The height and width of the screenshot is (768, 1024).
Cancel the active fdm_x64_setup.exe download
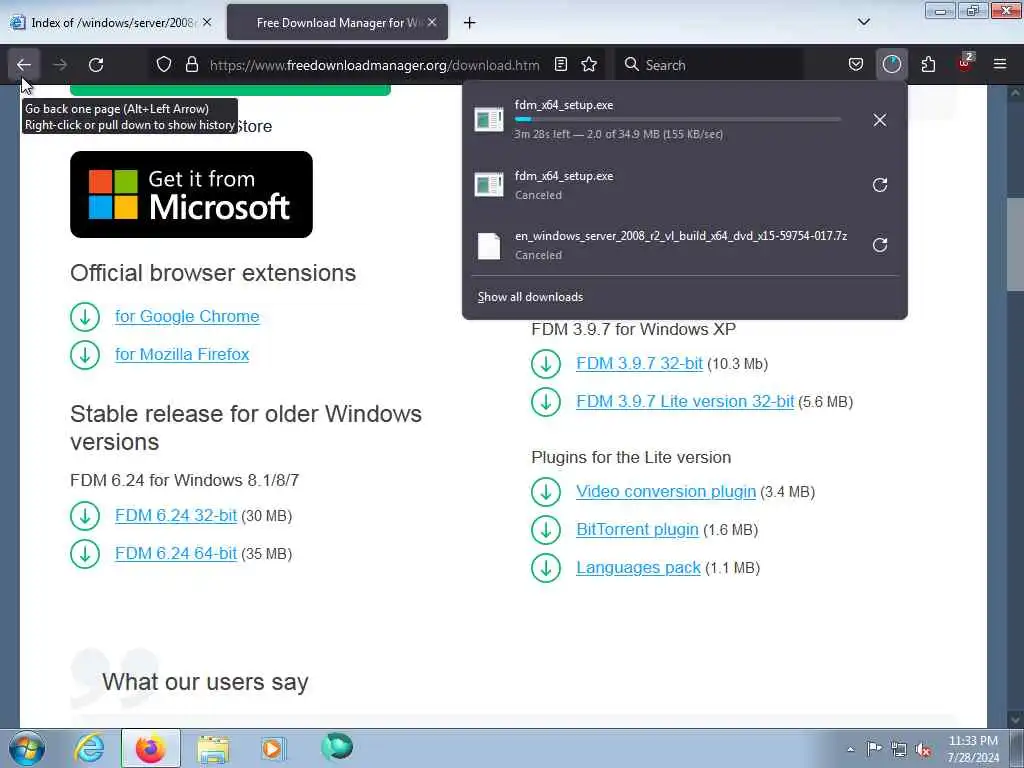click(880, 120)
